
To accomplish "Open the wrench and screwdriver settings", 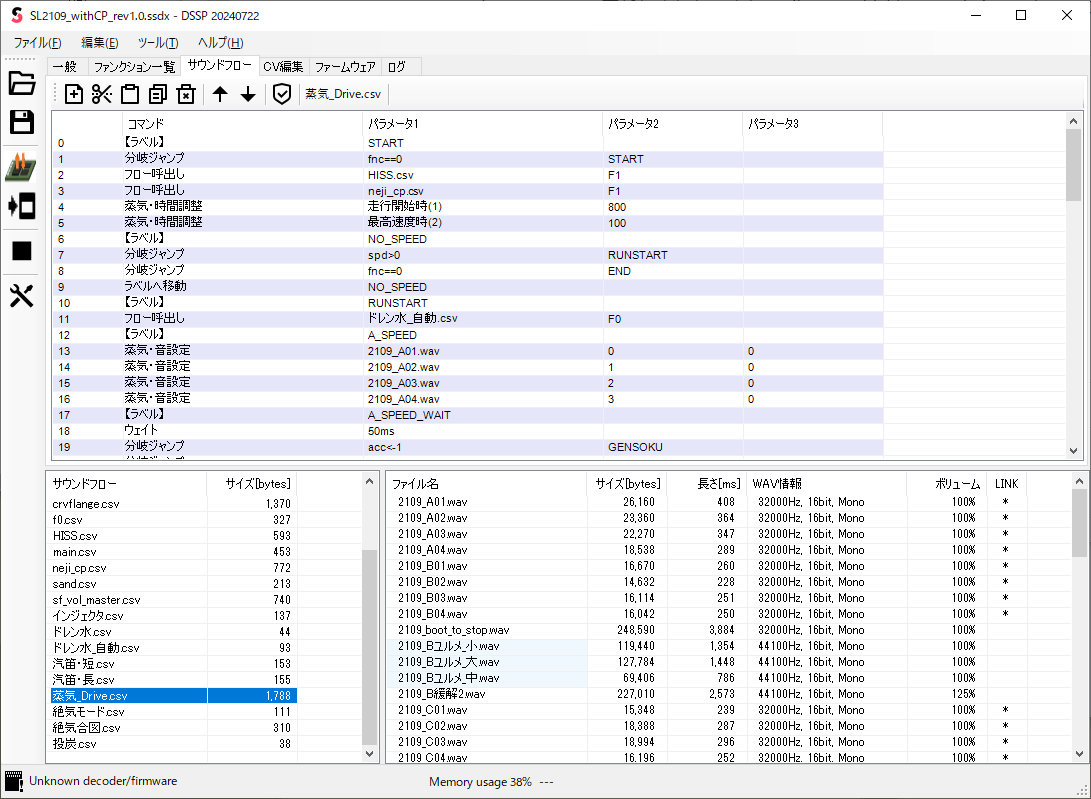I will pos(22,295).
